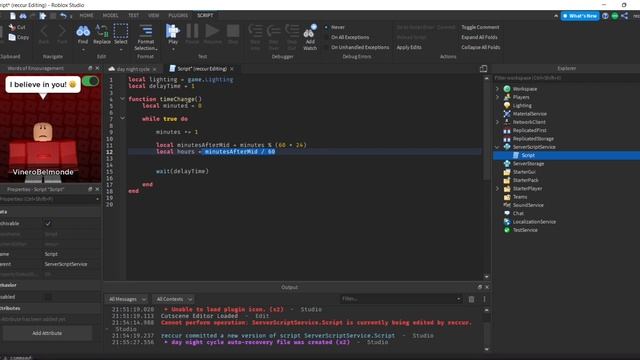Start the game with the Play button
Screen dimensions: 640x360
tap(173, 35)
